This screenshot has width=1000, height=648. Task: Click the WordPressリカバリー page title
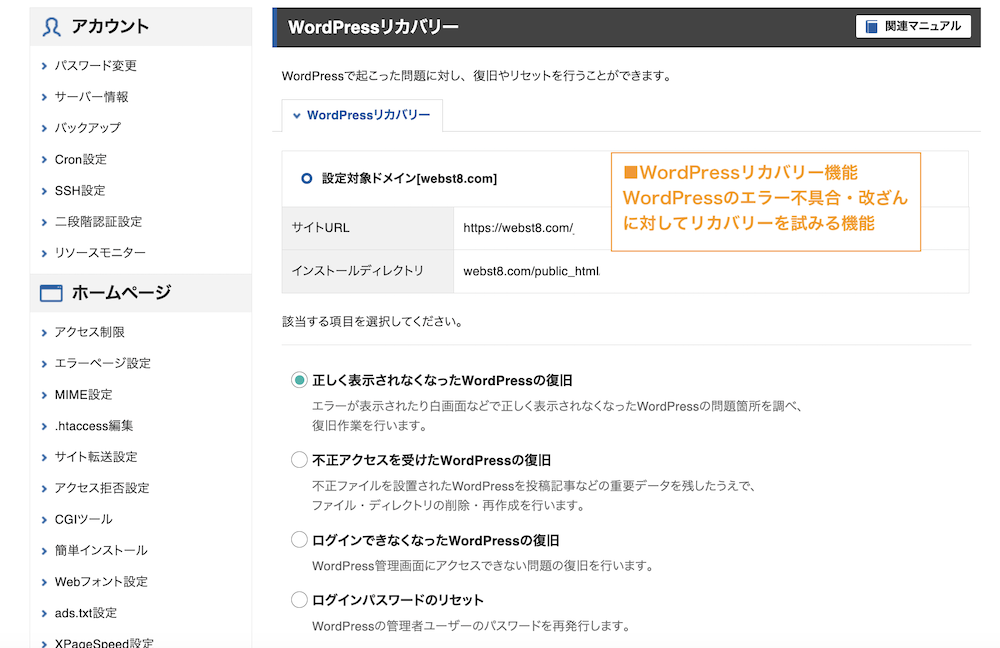tap(373, 27)
